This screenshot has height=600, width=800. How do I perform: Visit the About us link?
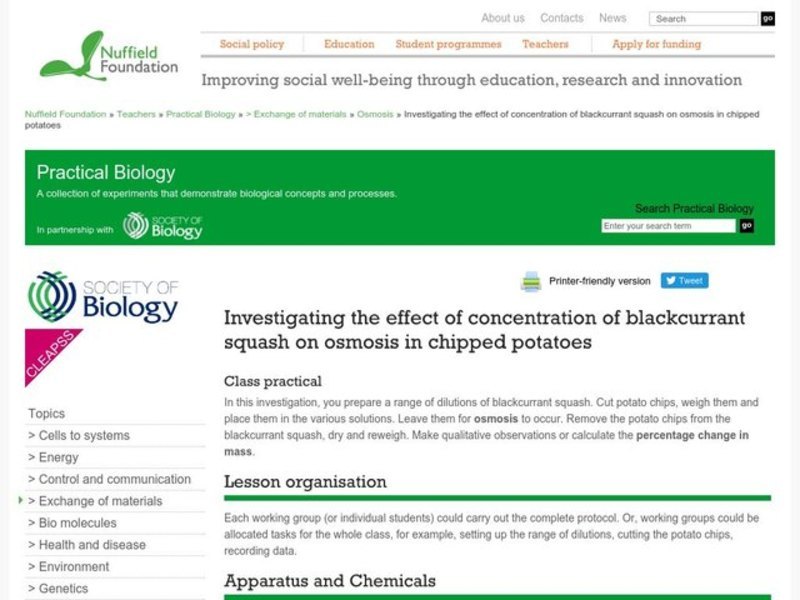[504, 17]
